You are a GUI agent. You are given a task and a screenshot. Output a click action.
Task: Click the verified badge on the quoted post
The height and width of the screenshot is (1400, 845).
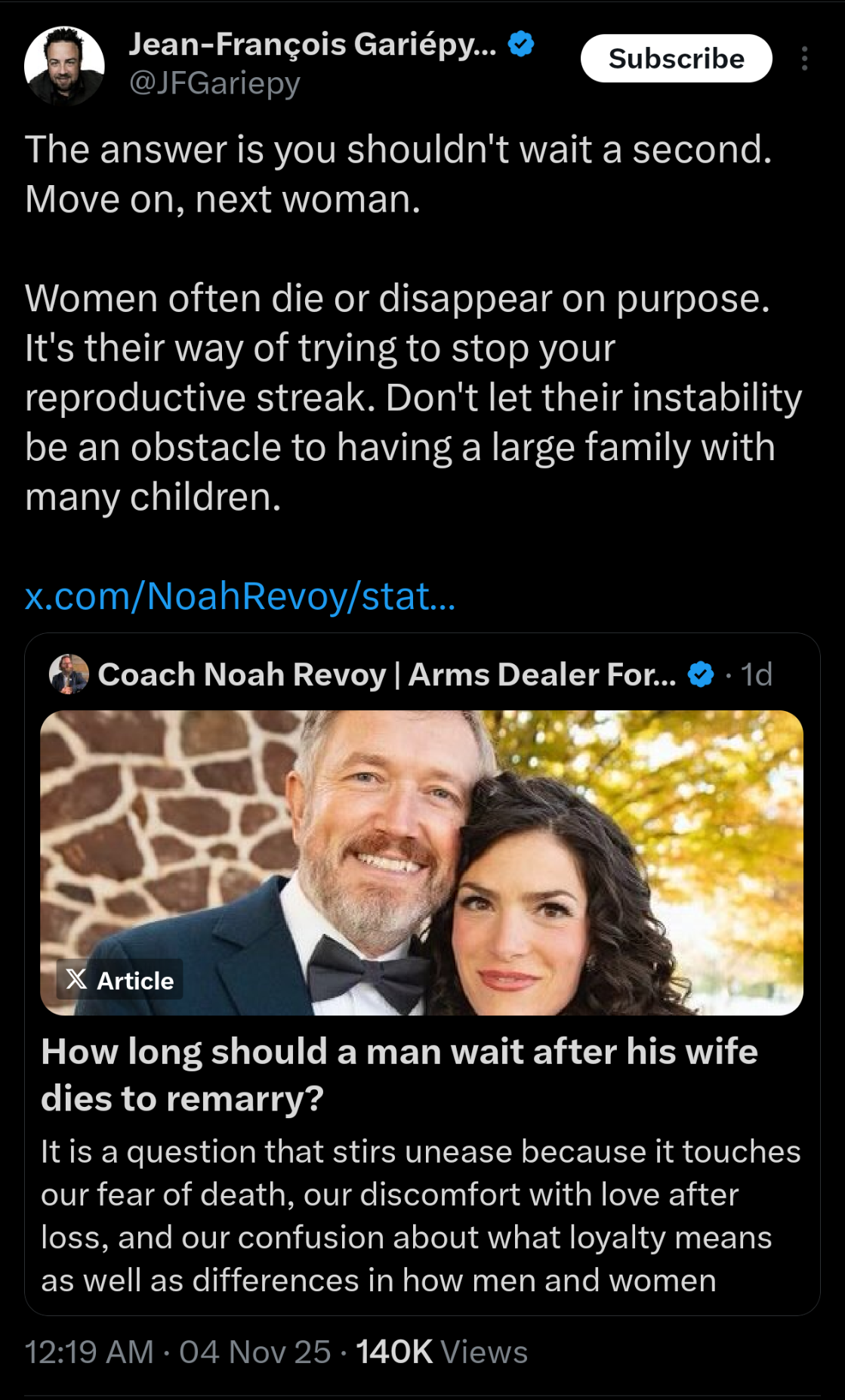pyautogui.click(x=701, y=674)
